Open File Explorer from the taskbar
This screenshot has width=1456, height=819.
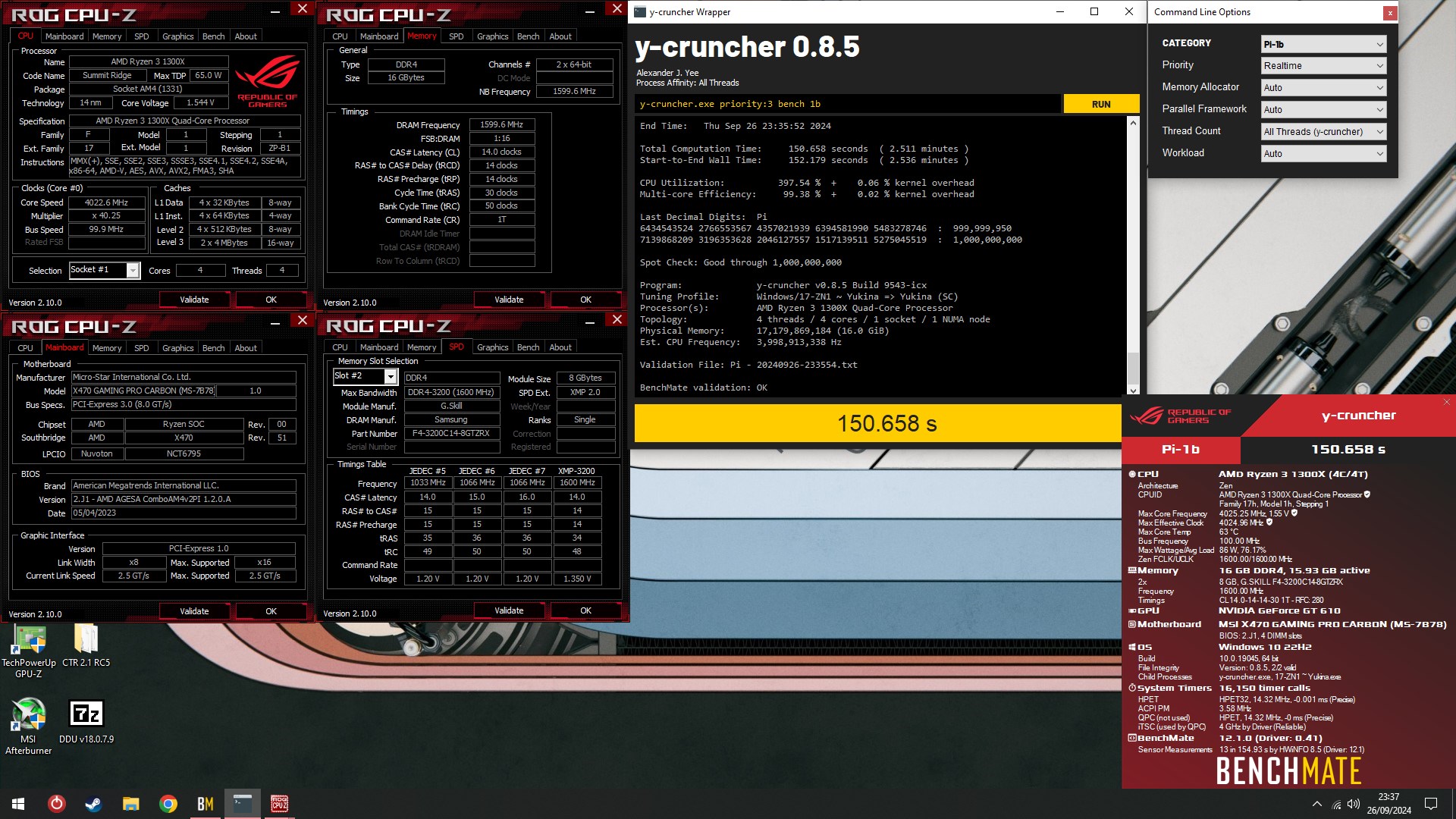pos(131,804)
